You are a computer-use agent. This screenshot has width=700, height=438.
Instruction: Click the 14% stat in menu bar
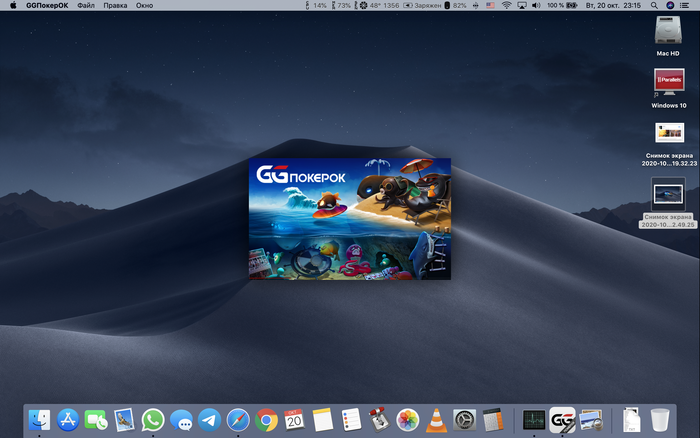[x=316, y=5]
